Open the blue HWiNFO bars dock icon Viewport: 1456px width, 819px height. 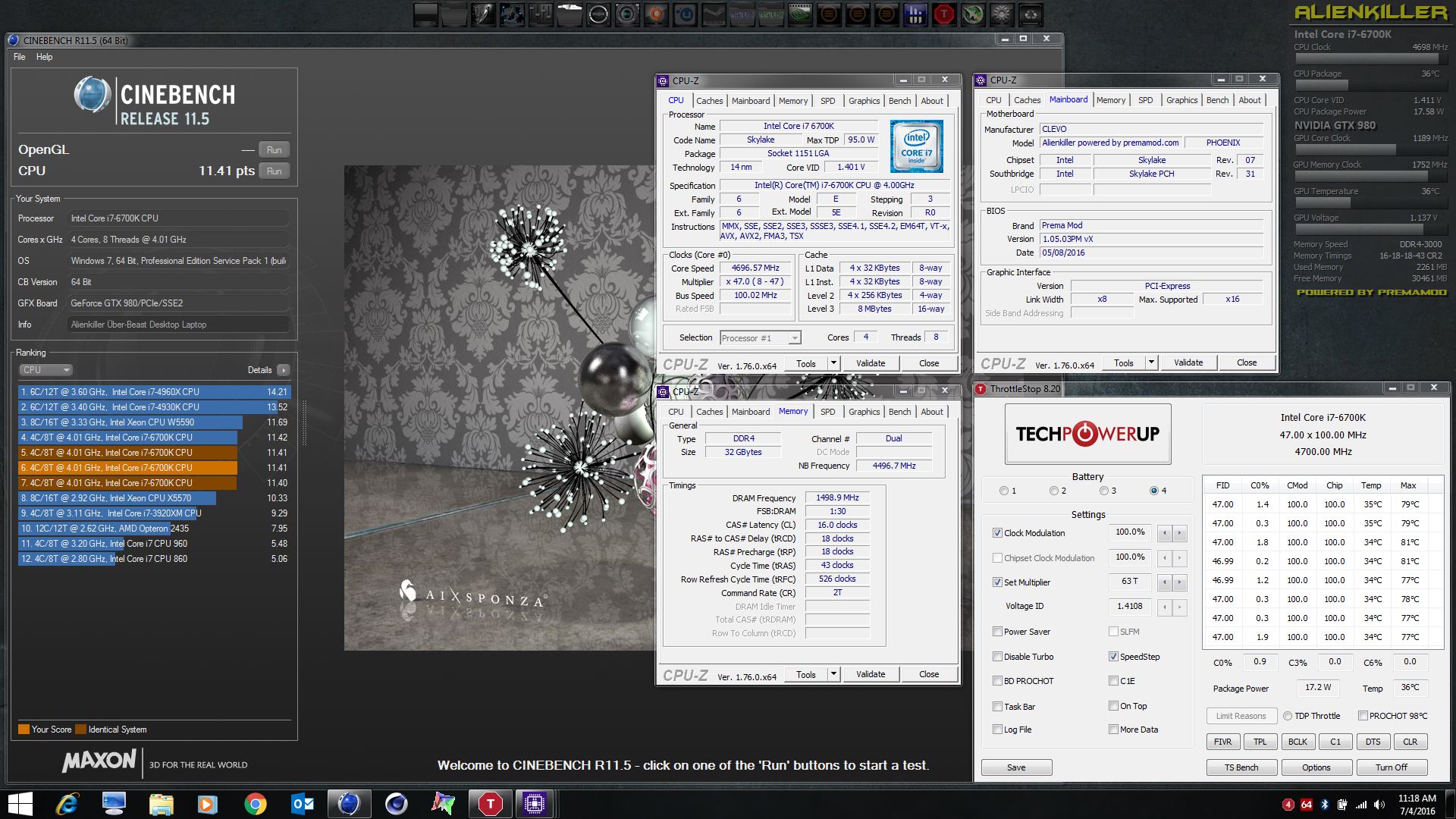click(915, 14)
